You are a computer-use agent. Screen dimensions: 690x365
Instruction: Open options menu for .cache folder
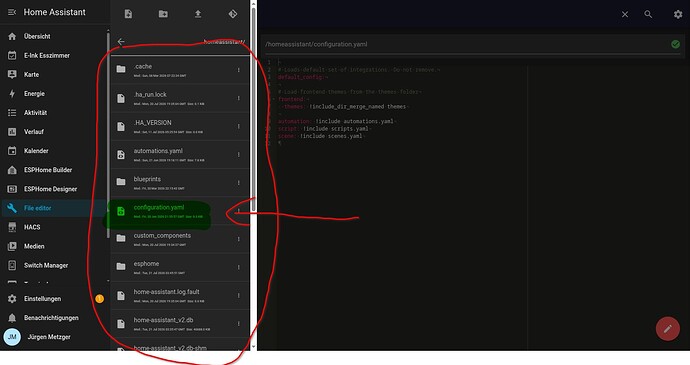(239, 70)
